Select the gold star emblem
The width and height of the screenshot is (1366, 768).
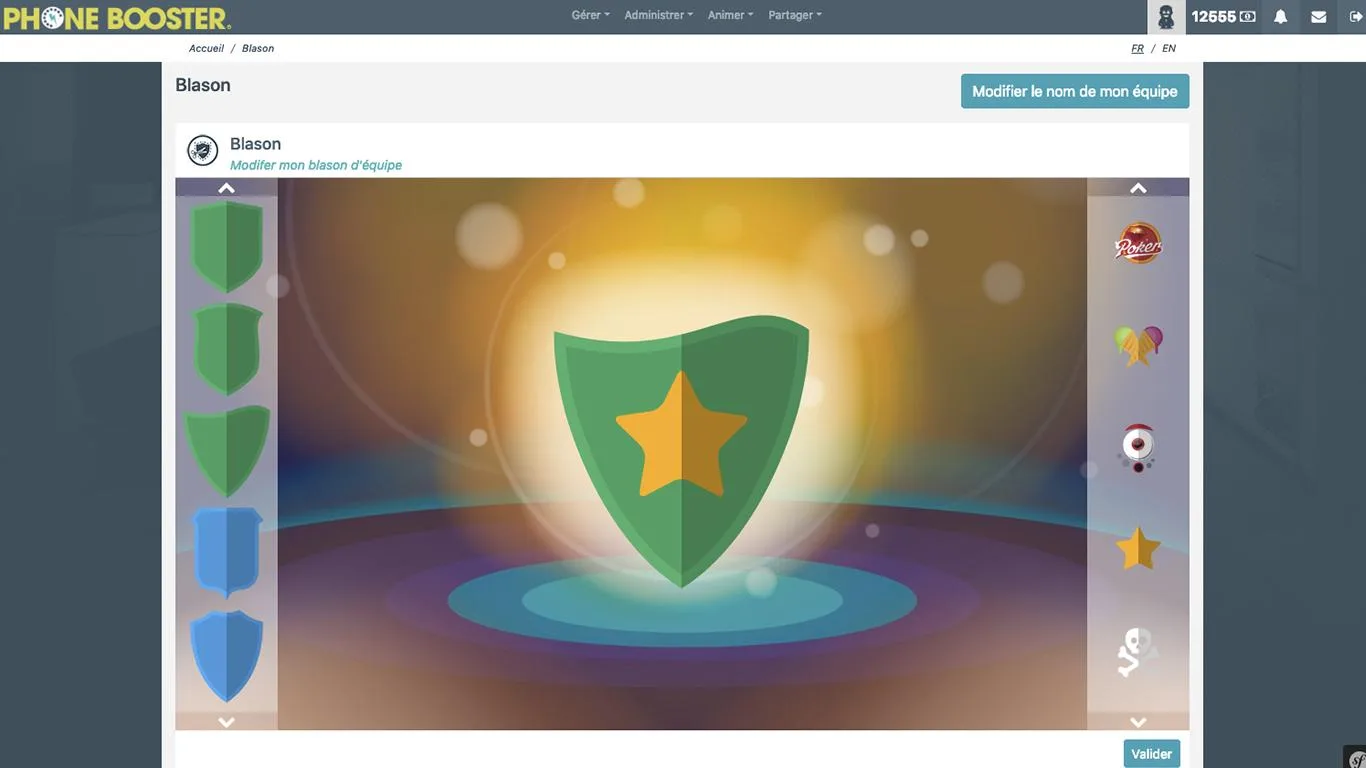point(1138,549)
